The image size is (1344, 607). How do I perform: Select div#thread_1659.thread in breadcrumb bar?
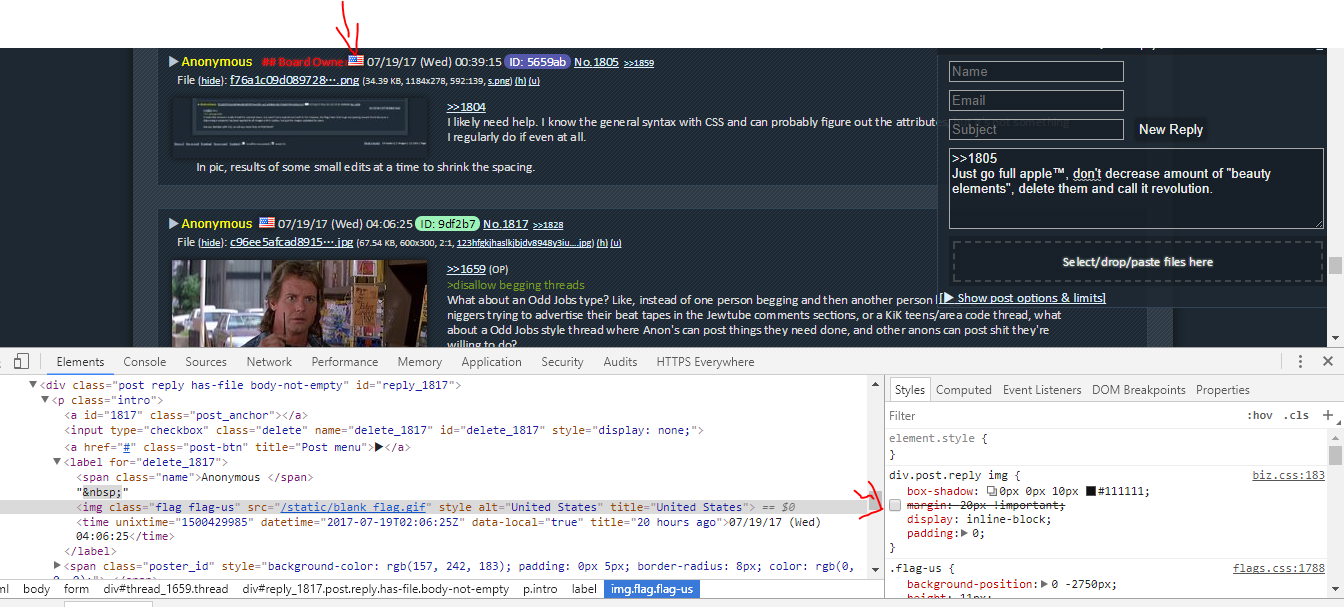pyautogui.click(x=165, y=589)
